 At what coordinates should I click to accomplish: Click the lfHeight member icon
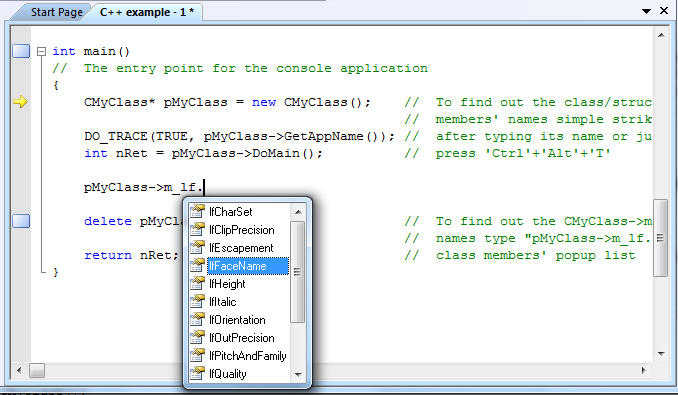pos(197,284)
